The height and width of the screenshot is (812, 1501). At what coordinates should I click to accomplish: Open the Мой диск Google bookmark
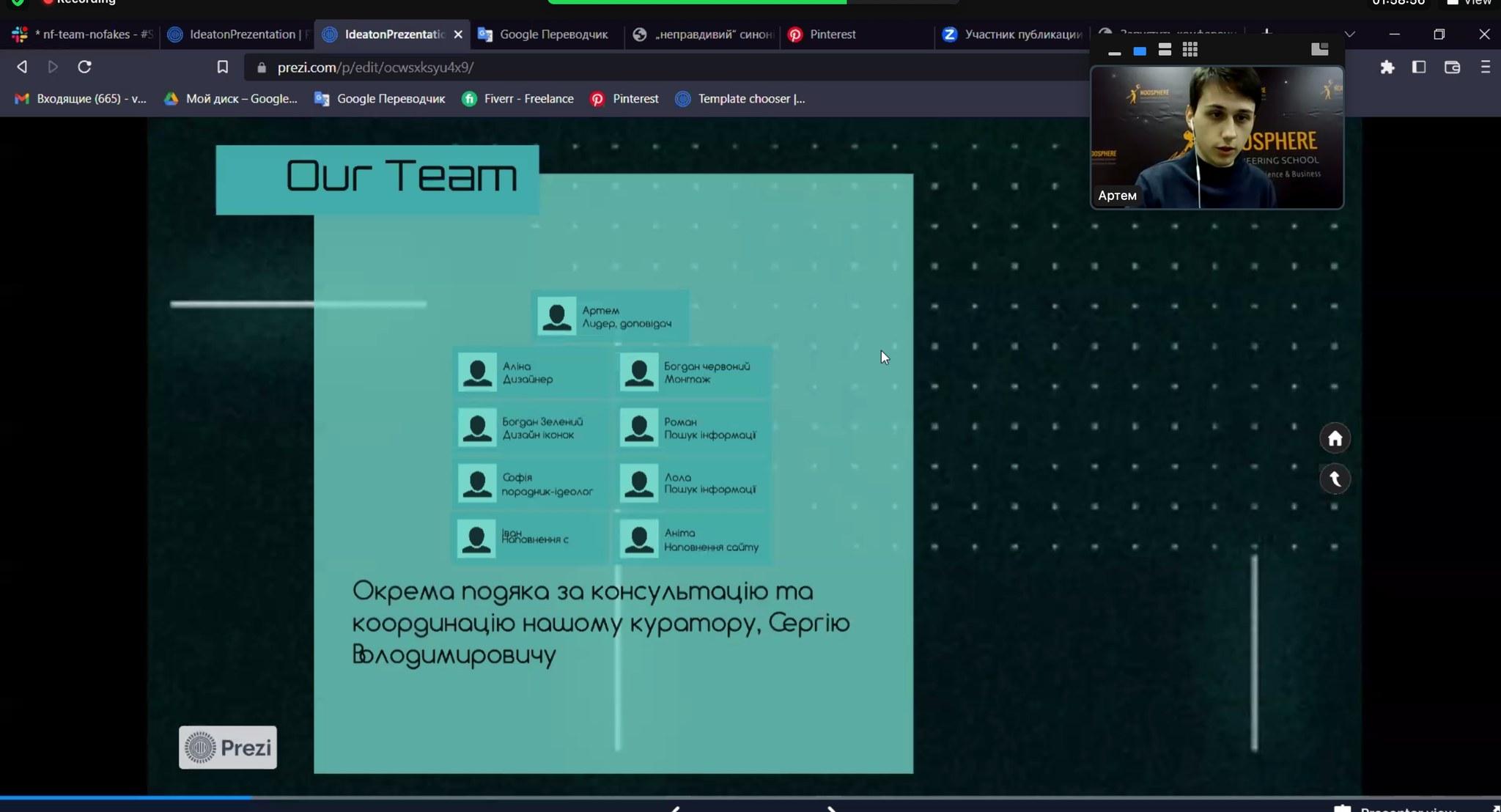(x=231, y=99)
